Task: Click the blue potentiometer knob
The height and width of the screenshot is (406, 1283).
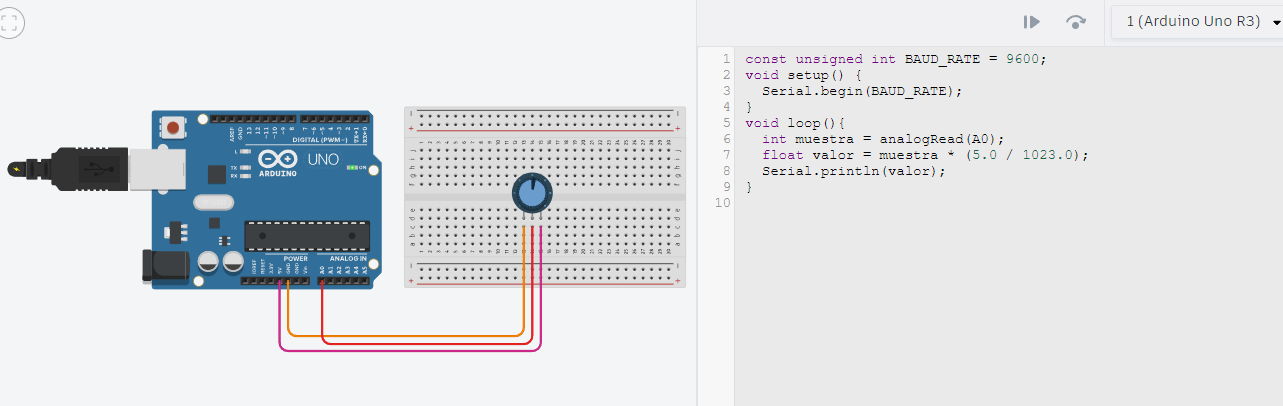Action: 532,192
